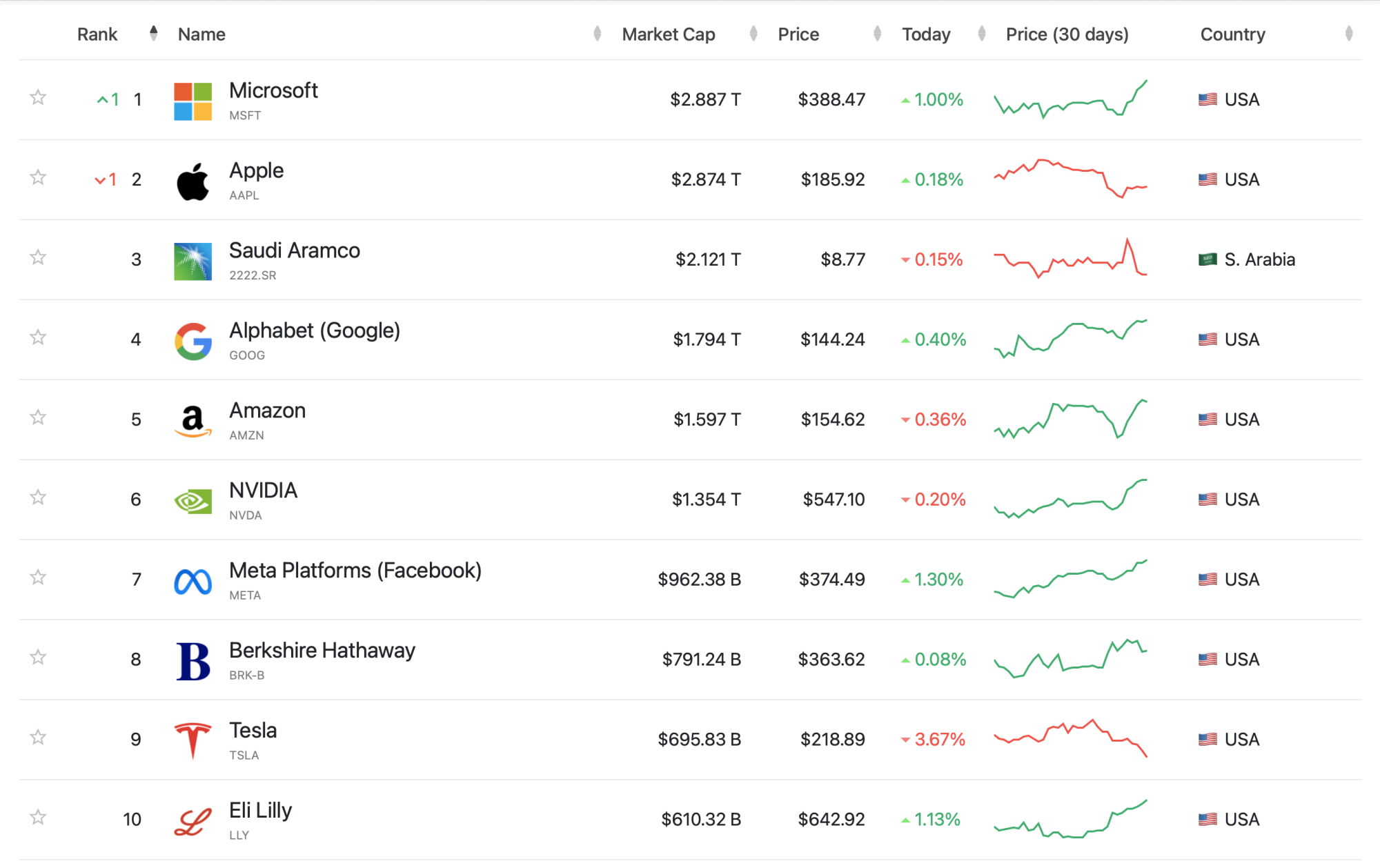
Task: Click the Apple logo icon
Action: [x=193, y=181]
